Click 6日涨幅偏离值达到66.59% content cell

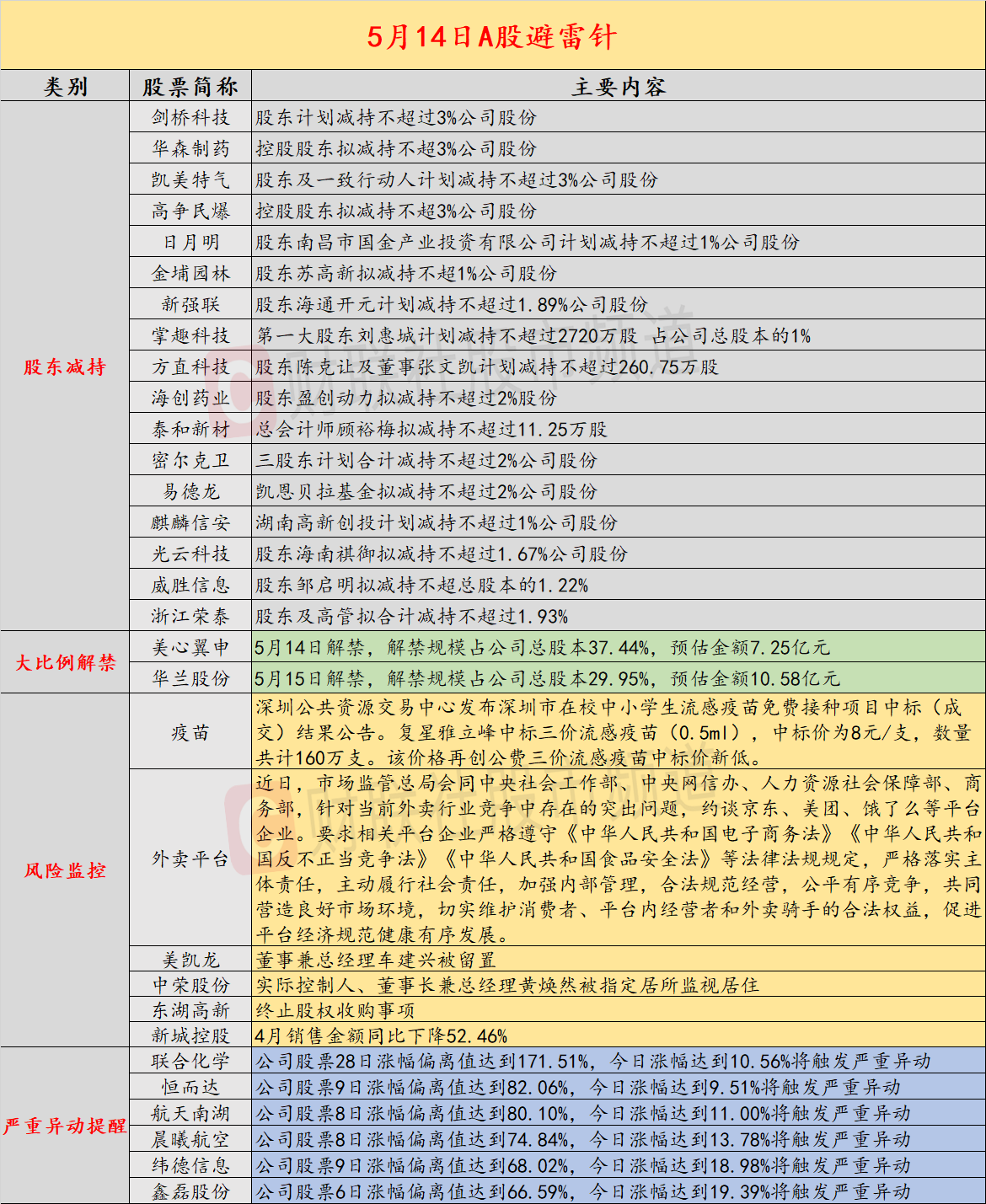tap(619, 1191)
